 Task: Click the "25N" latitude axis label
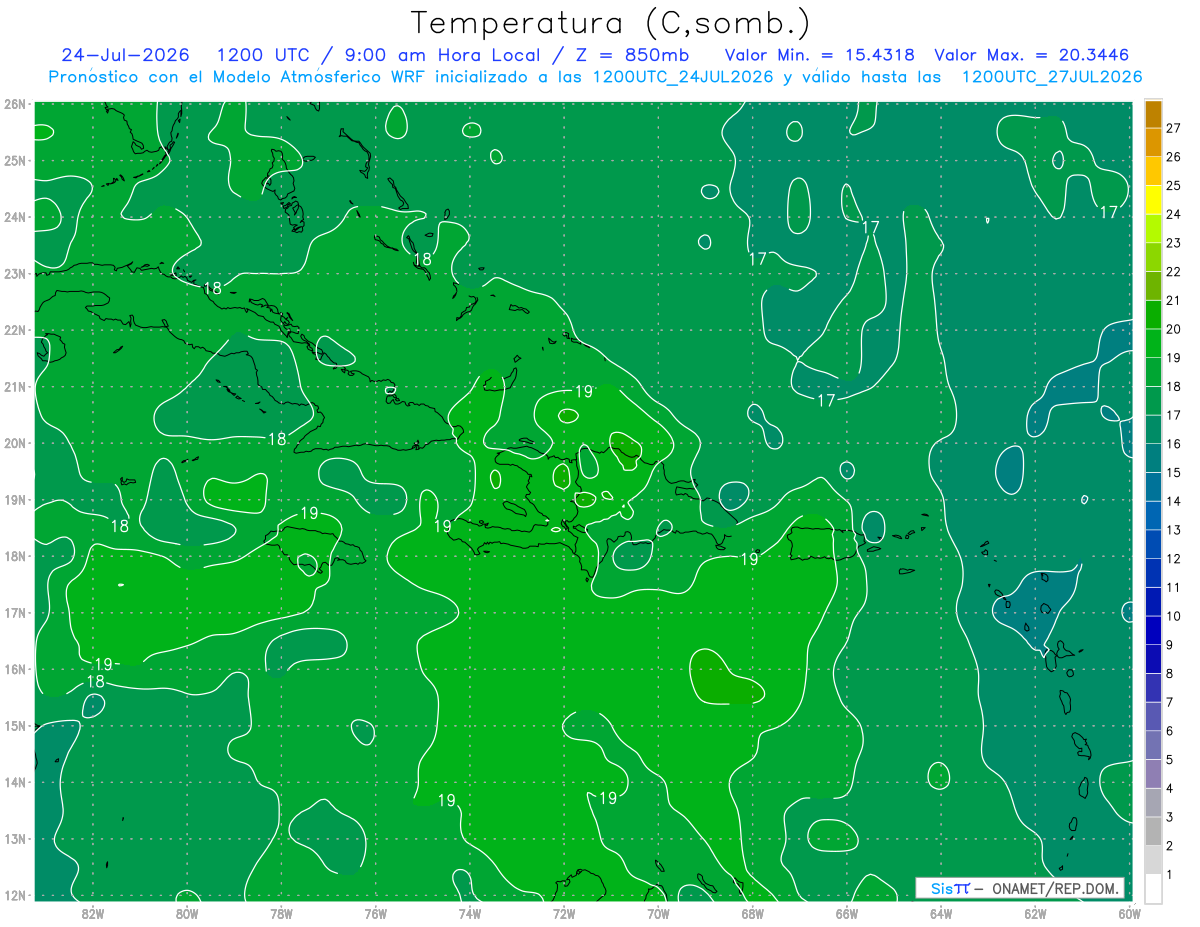(x=15, y=160)
